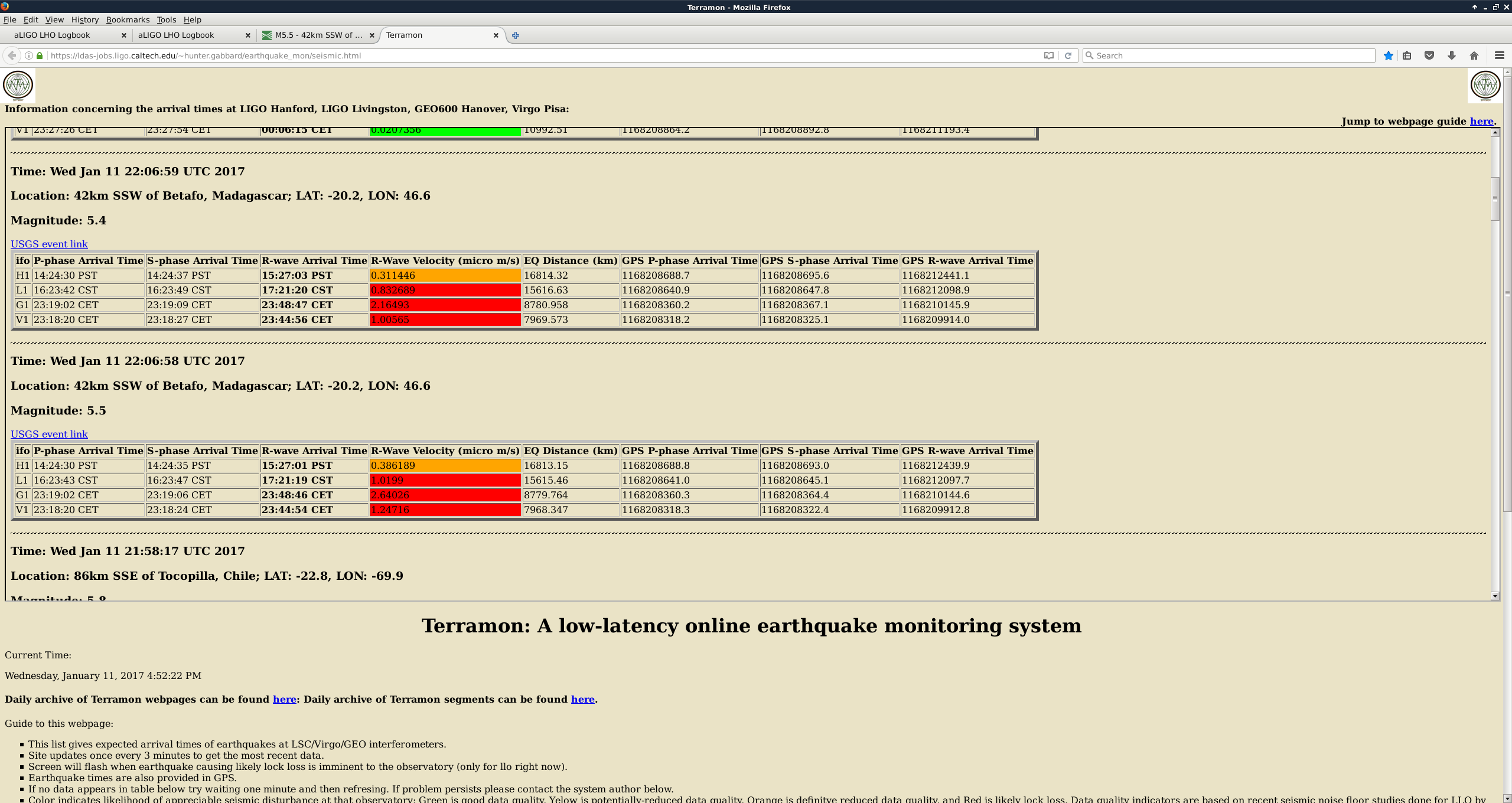Click red R-Wave velocity cell 1.24716

445,510
